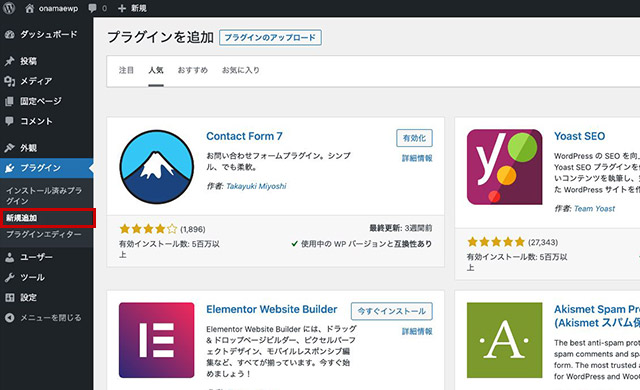Screen dimensions: 640x390
Task: Click プラグインのアップロード button
Action: point(270,38)
